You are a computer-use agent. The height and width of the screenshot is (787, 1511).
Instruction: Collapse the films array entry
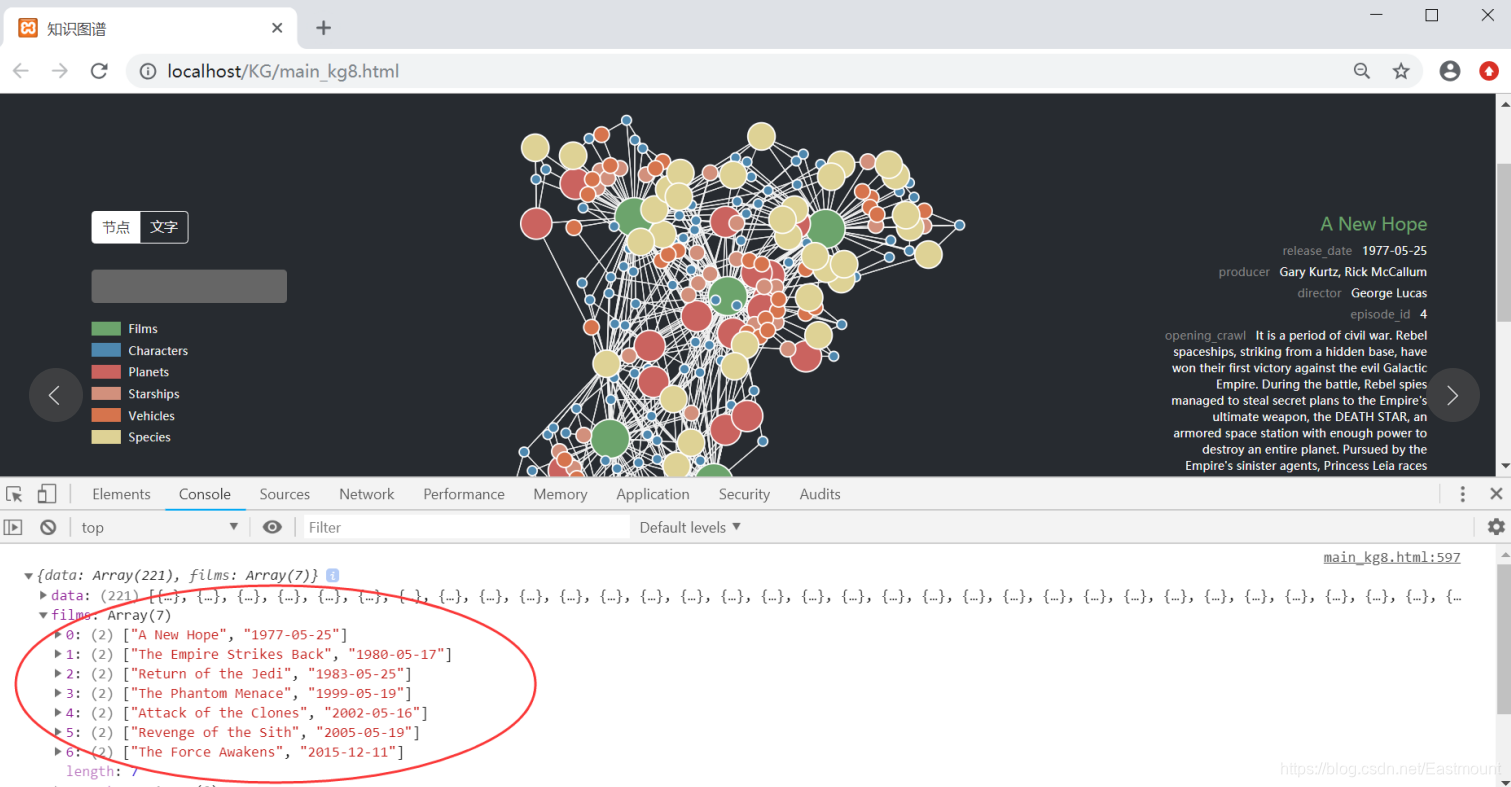click(43, 616)
